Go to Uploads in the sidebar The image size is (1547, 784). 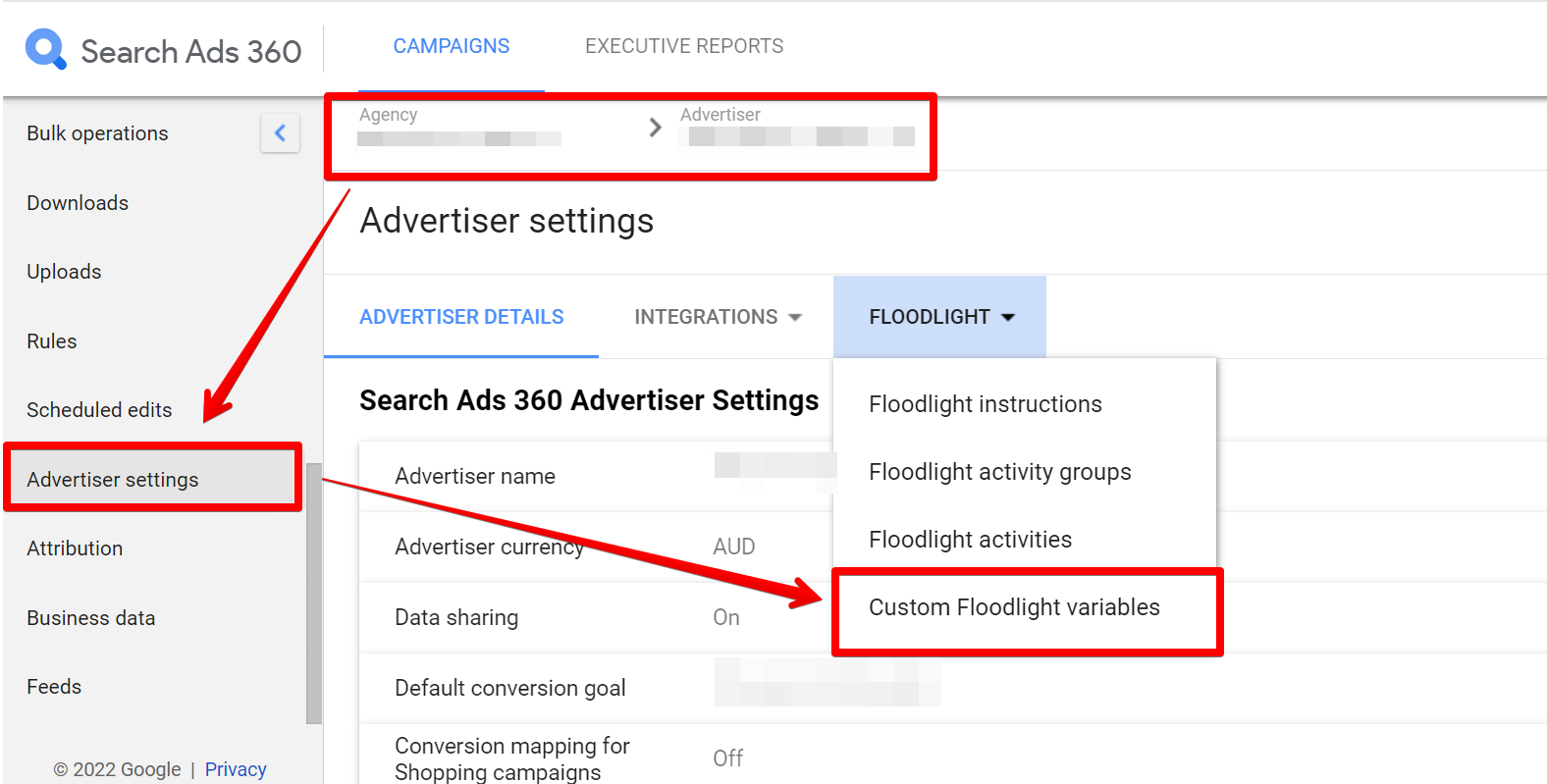point(64,272)
